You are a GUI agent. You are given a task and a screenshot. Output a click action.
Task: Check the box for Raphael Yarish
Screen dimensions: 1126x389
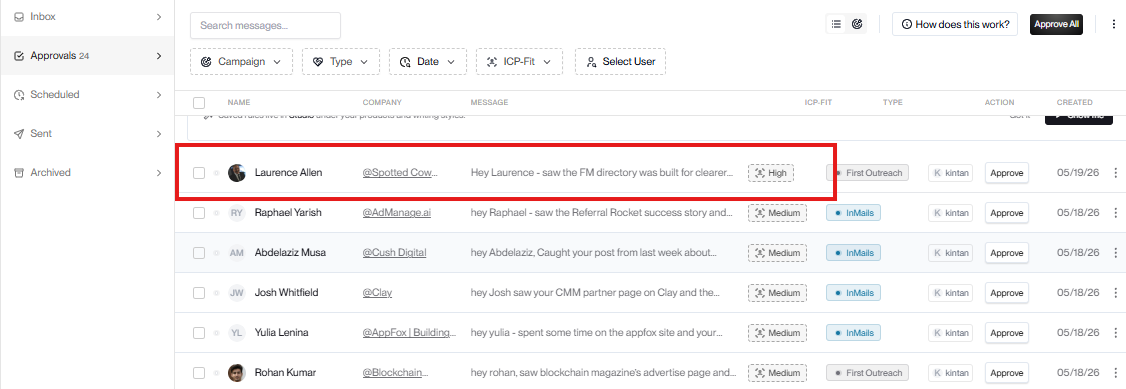[x=199, y=213]
